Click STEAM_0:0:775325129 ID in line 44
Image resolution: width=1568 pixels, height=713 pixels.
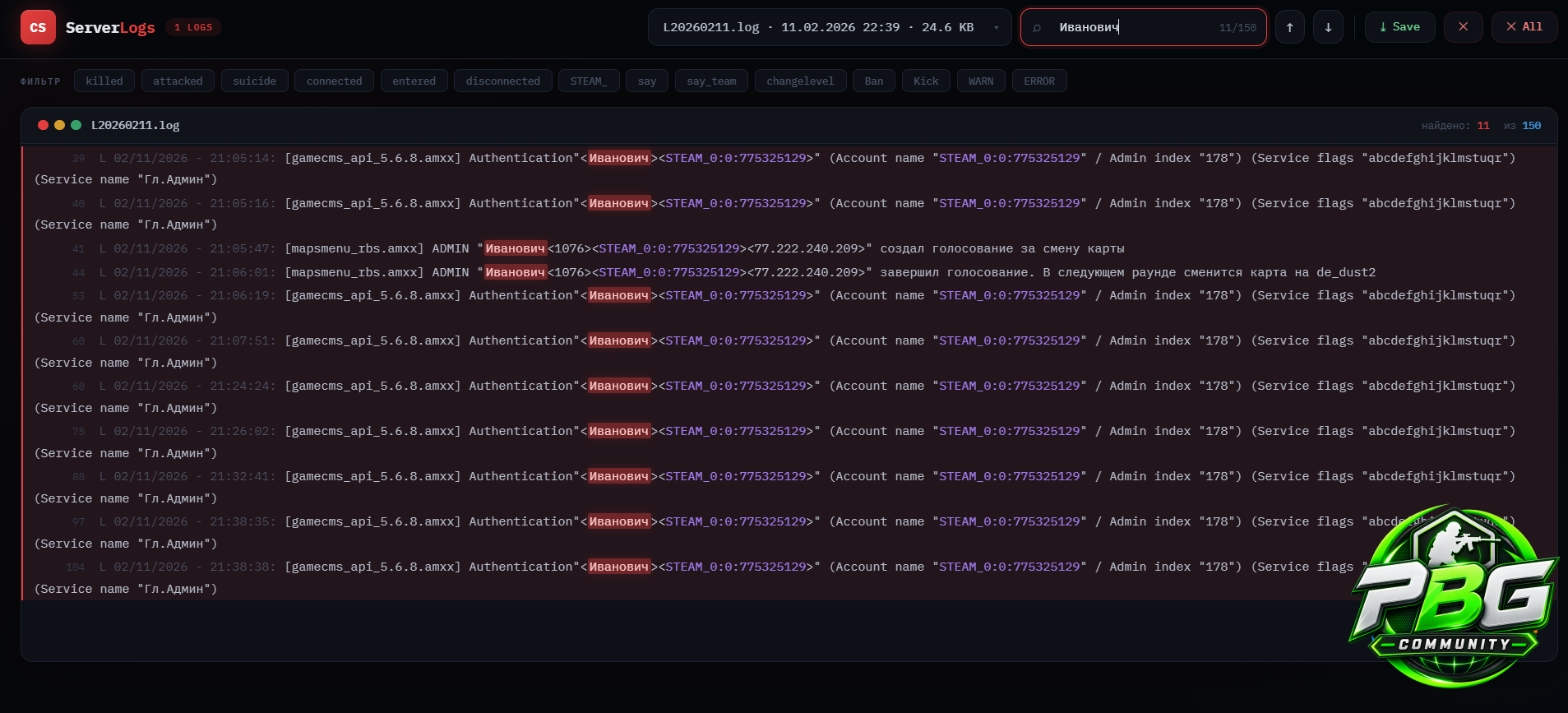click(669, 272)
